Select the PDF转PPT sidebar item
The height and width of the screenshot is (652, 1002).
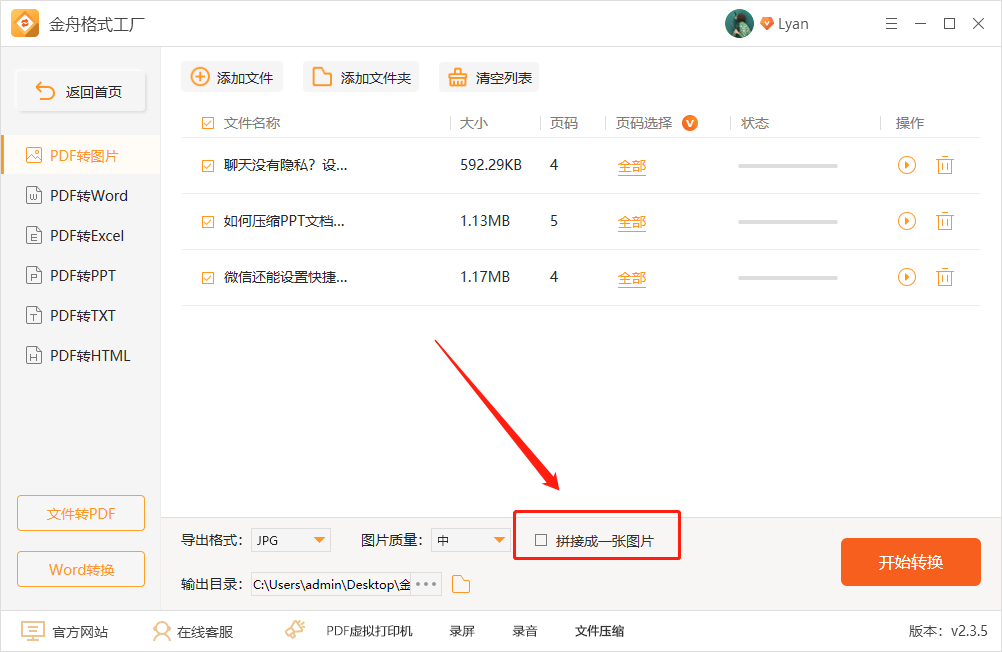81,276
